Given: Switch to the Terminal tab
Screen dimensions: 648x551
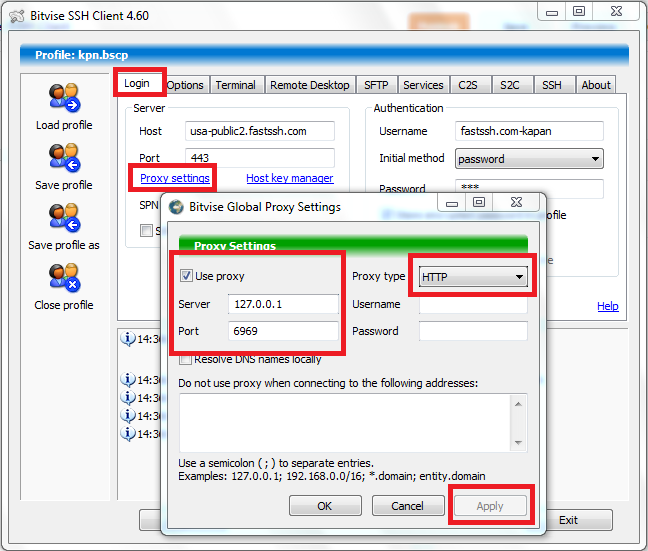Looking at the screenshot, I should (236, 85).
